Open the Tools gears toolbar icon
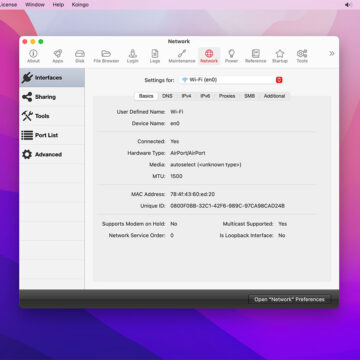The image size is (360, 360). 302,56
